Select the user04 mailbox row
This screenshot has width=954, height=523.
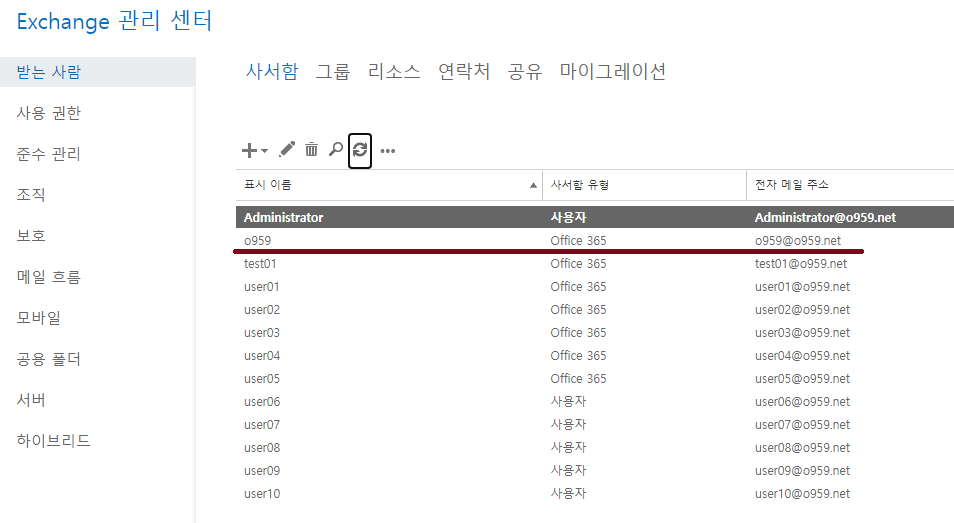pos(595,356)
